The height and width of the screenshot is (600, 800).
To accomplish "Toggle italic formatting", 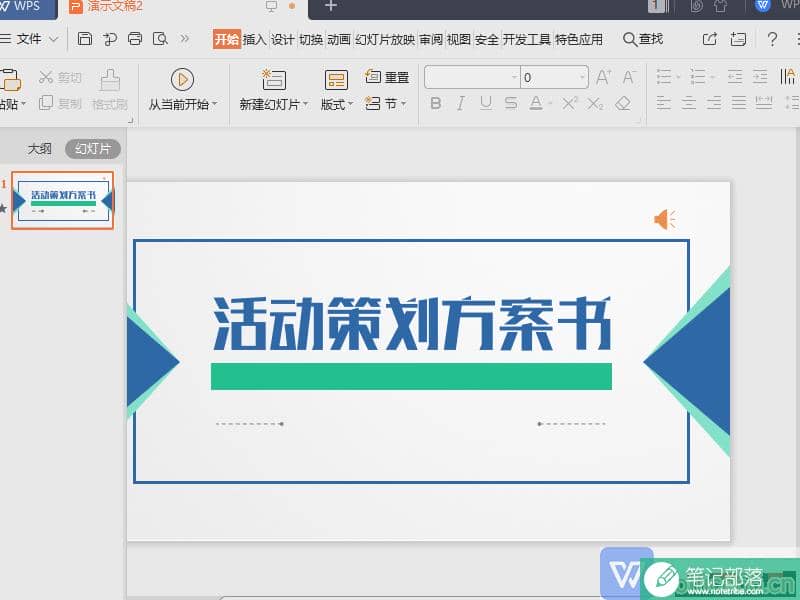I will (x=461, y=104).
